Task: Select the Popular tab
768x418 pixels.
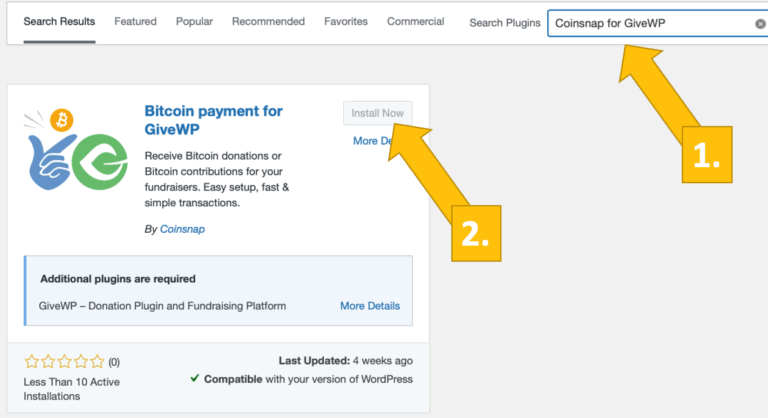Action: (195, 21)
